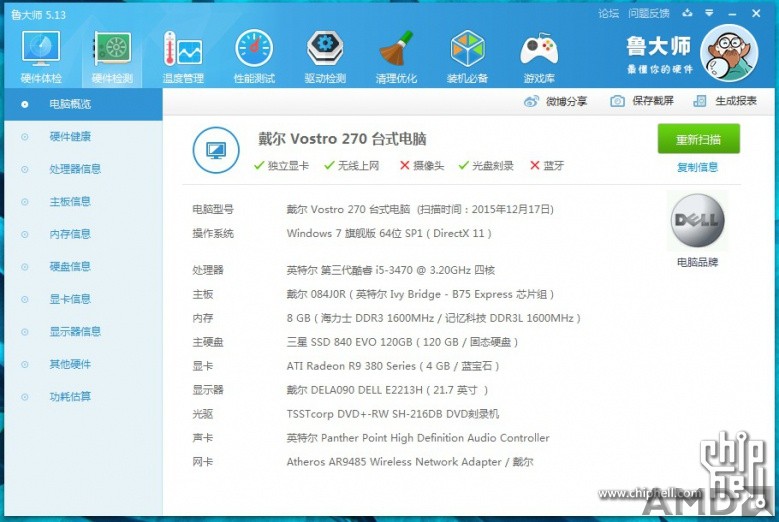Click the 三星 SSD 840 EVO 120GB value

click(402, 342)
